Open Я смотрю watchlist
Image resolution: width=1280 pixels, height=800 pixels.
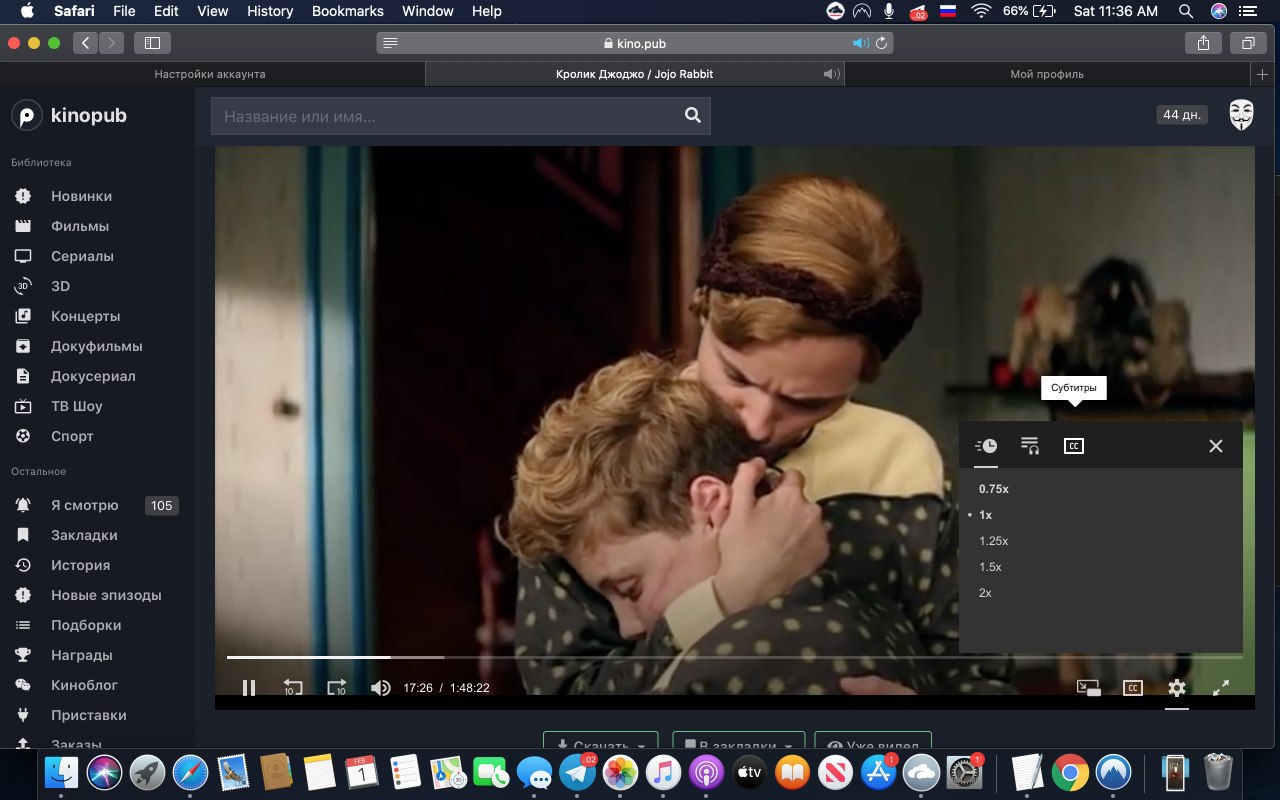coord(84,505)
